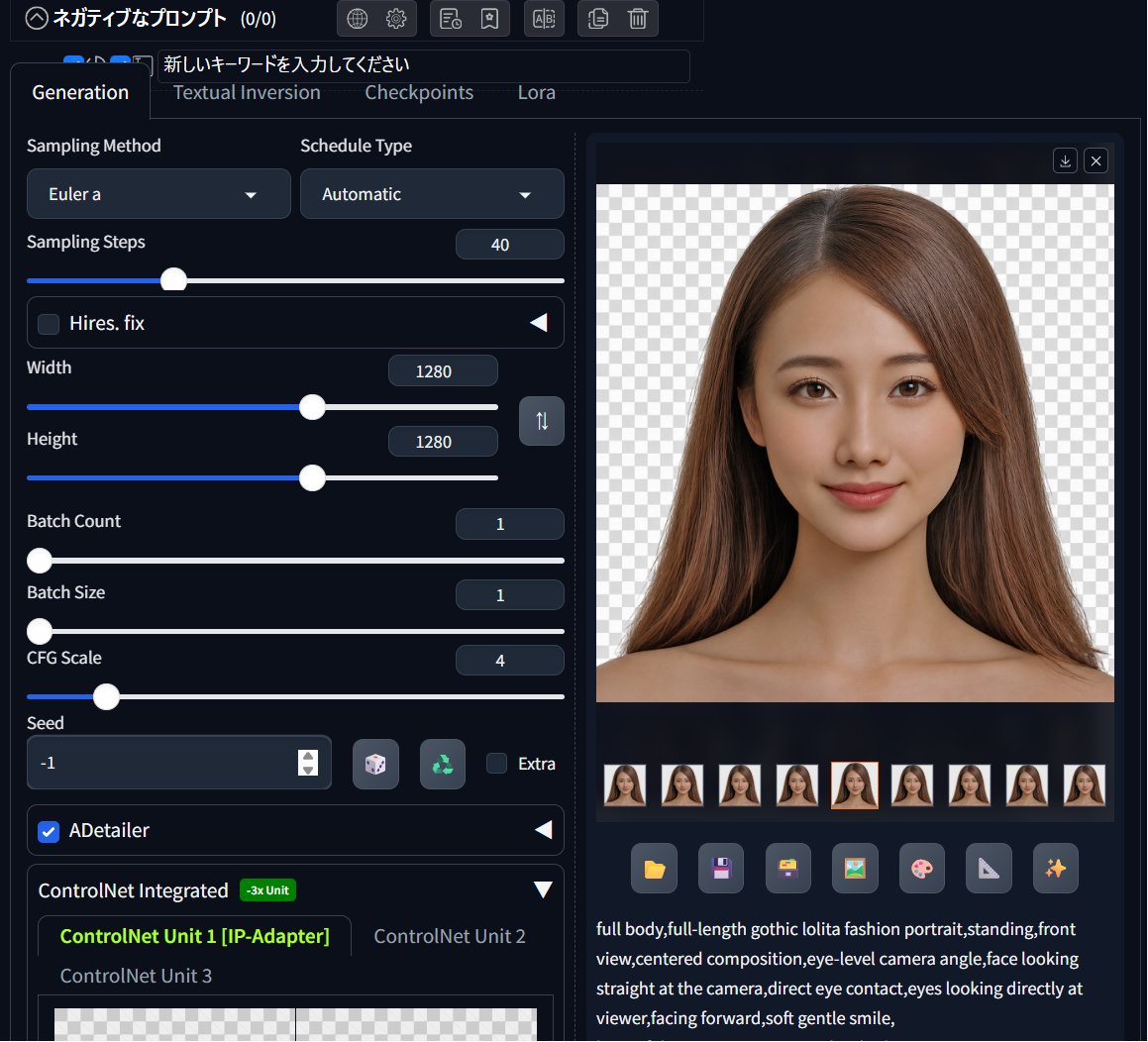The width and height of the screenshot is (1148, 1042).
Task: Send image to extras triangle ruler icon
Action: point(990,869)
